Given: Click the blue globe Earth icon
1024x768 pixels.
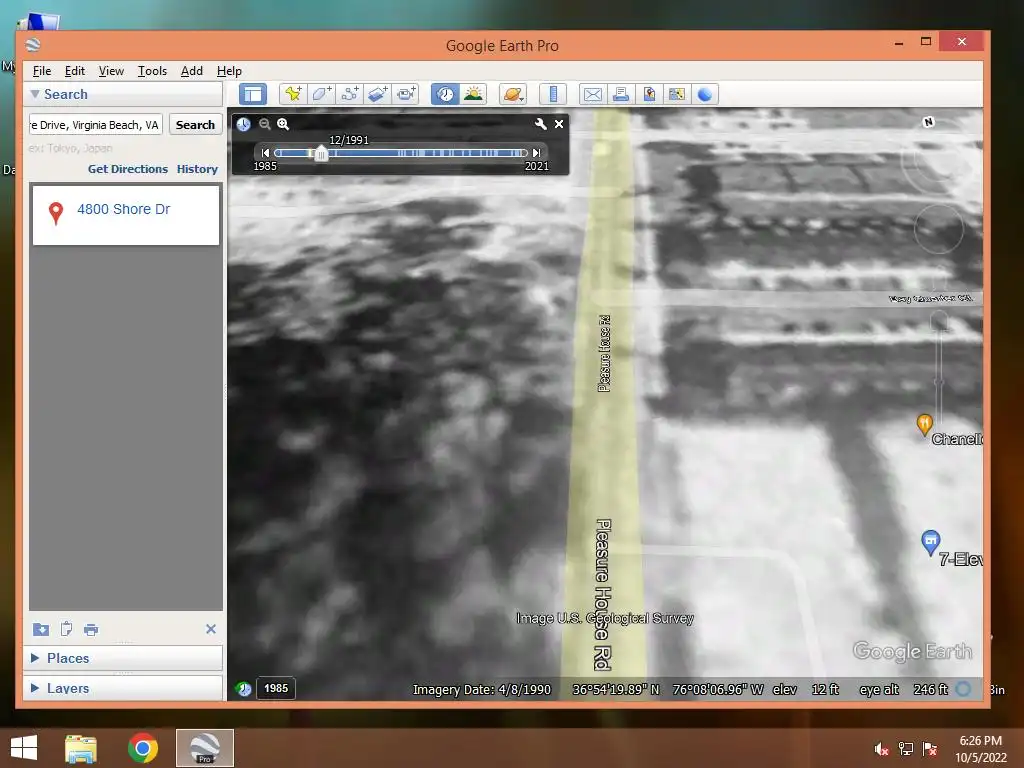Looking at the screenshot, I should click(x=705, y=94).
